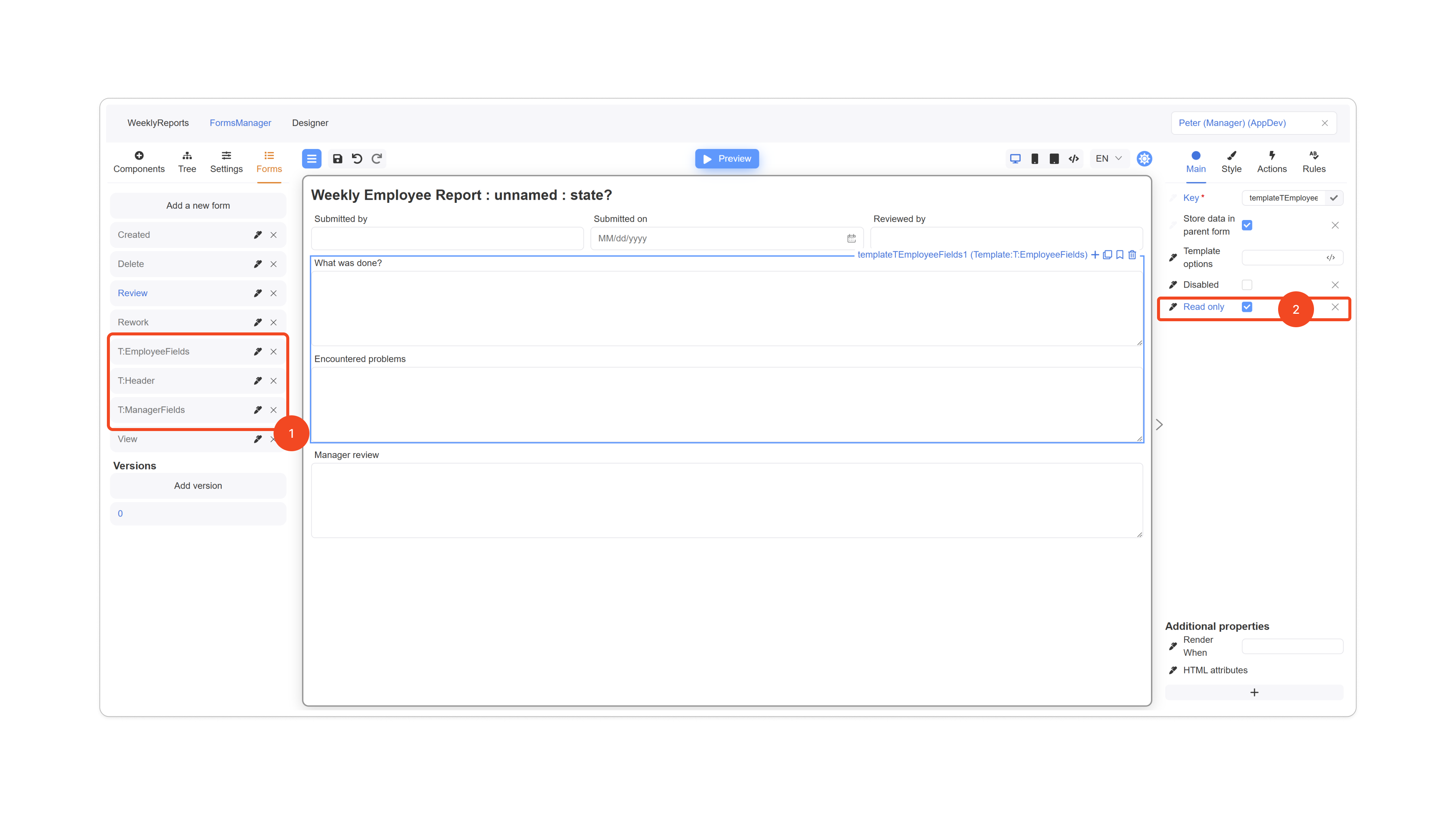Screen dimensions: 1456x818
Task: Uncheck the Read only checkbox
Action: click(1247, 307)
